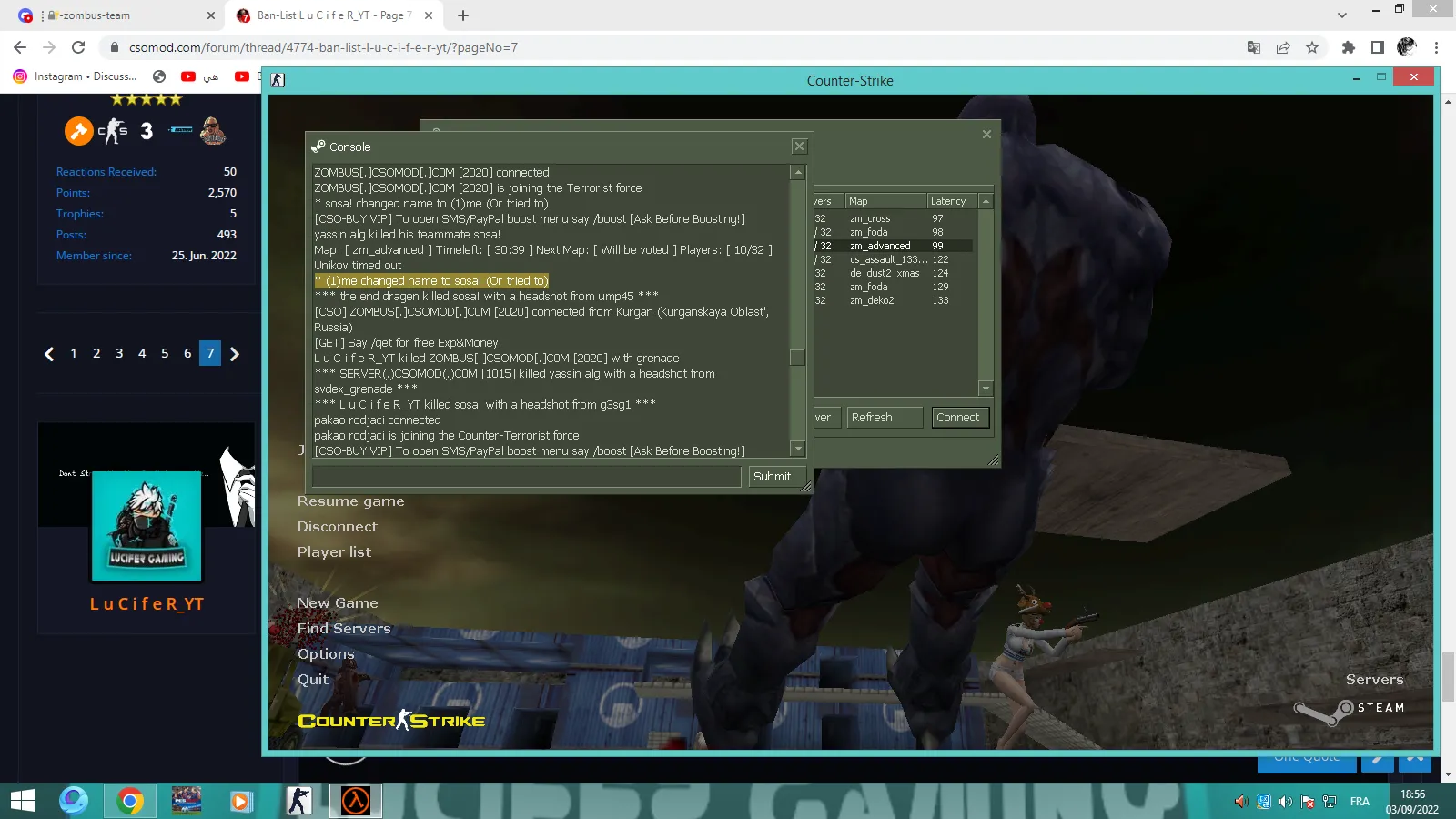1456x819 pixels.
Task: Click the share page icon
Action: tap(1283, 47)
